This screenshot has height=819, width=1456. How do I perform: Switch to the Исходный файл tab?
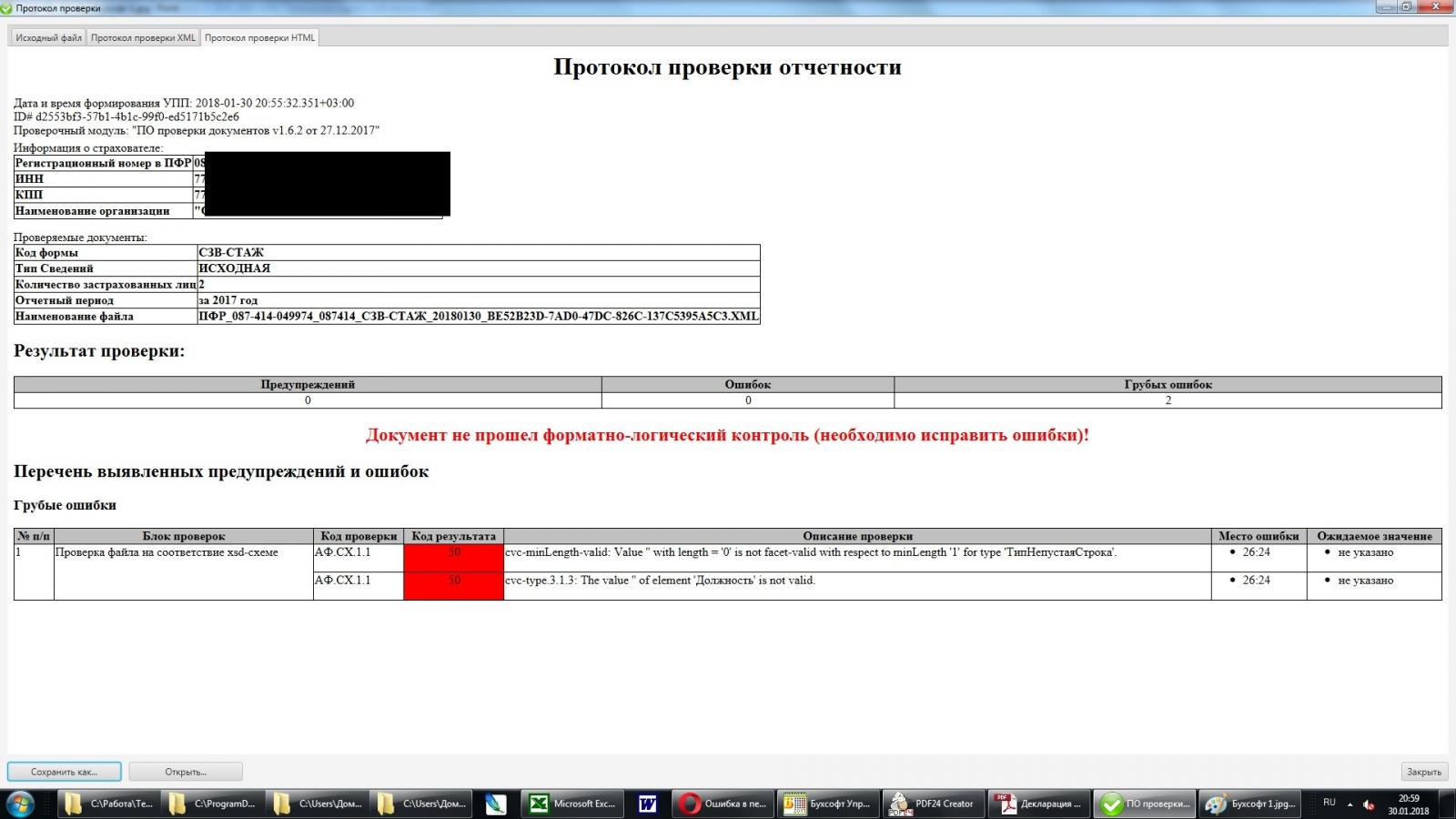[48, 37]
